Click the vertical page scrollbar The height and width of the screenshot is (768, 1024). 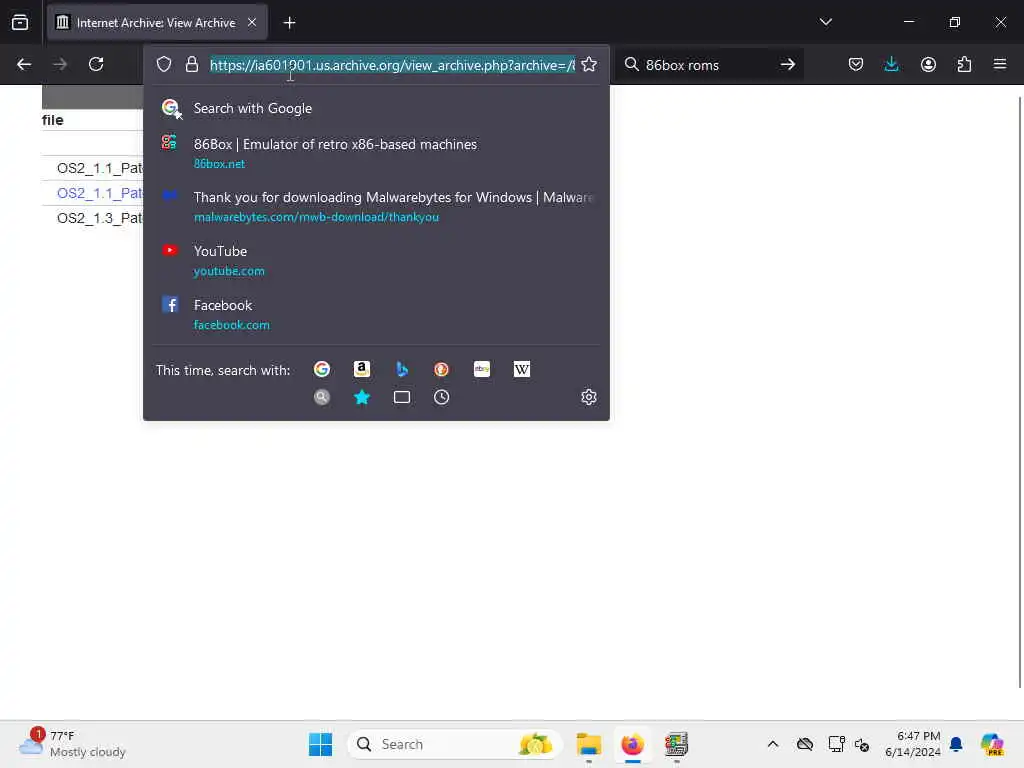(1019, 392)
